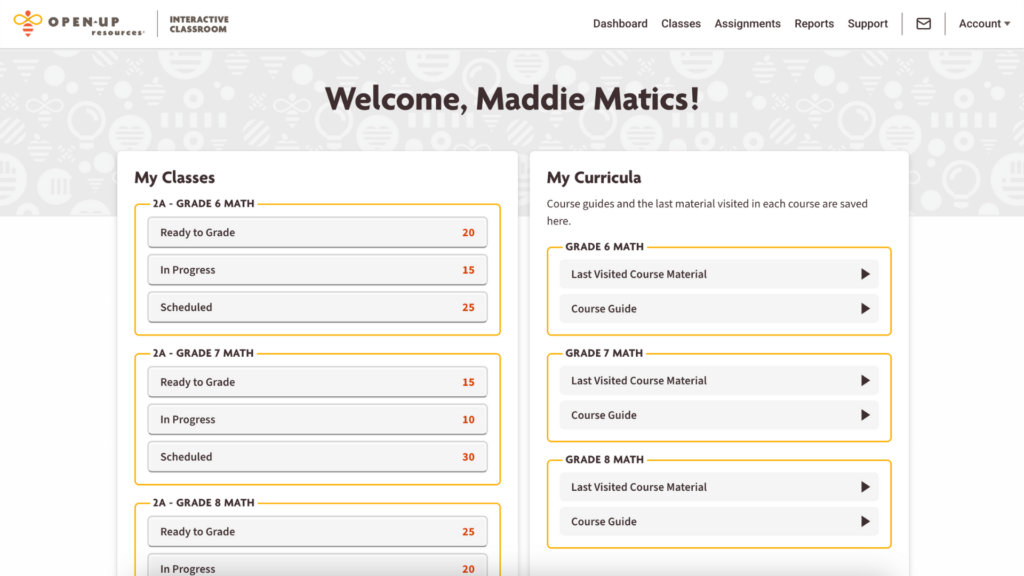This screenshot has width=1024, height=576.
Task: Select the 2A - Grade 8 Math class heading
Action: click(203, 503)
